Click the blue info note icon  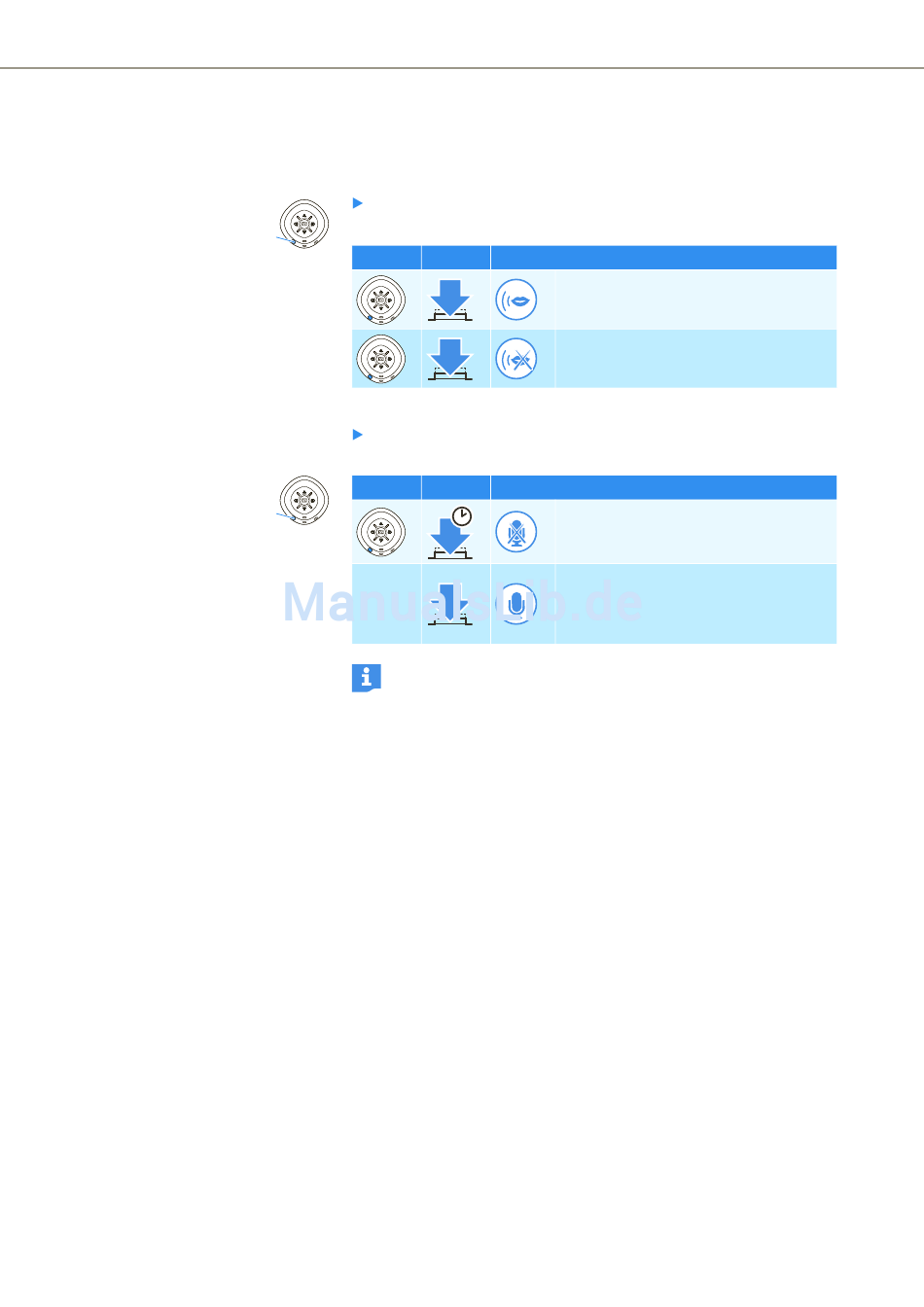pos(367,678)
